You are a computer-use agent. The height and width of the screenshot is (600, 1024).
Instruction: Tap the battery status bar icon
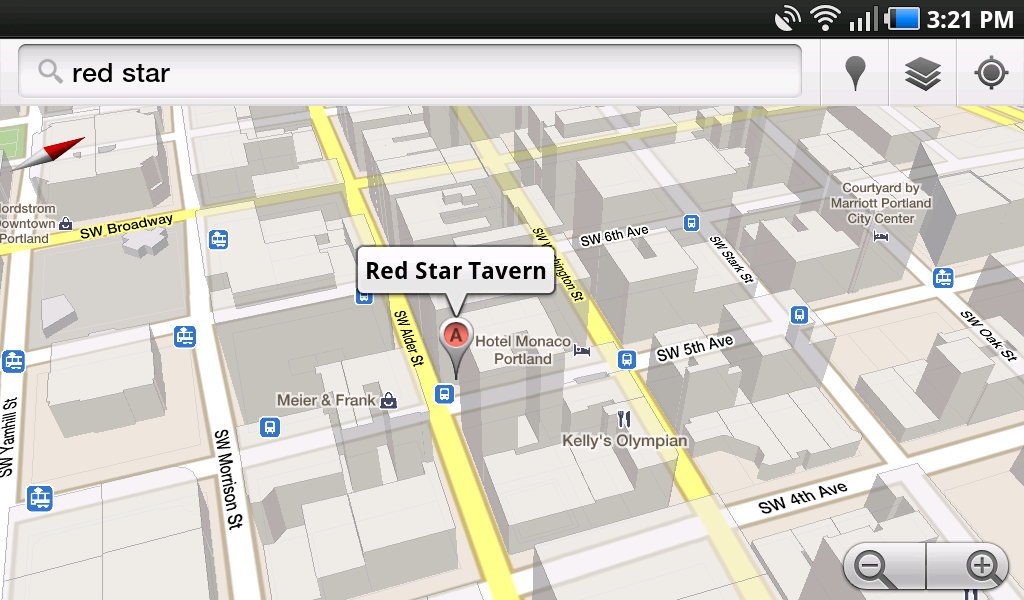(902, 18)
